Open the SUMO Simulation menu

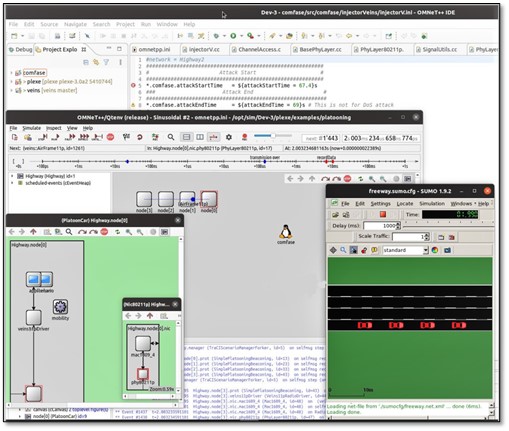click(x=432, y=203)
